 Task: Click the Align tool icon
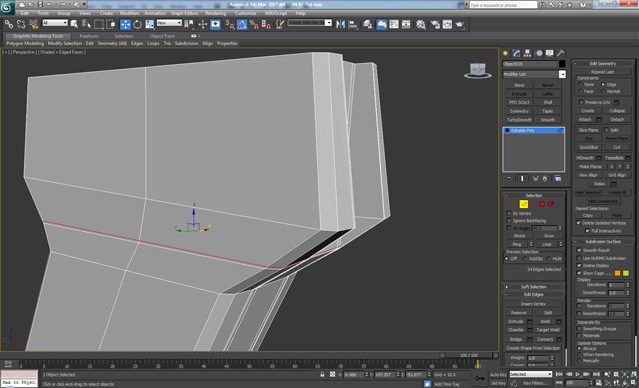click(353, 24)
